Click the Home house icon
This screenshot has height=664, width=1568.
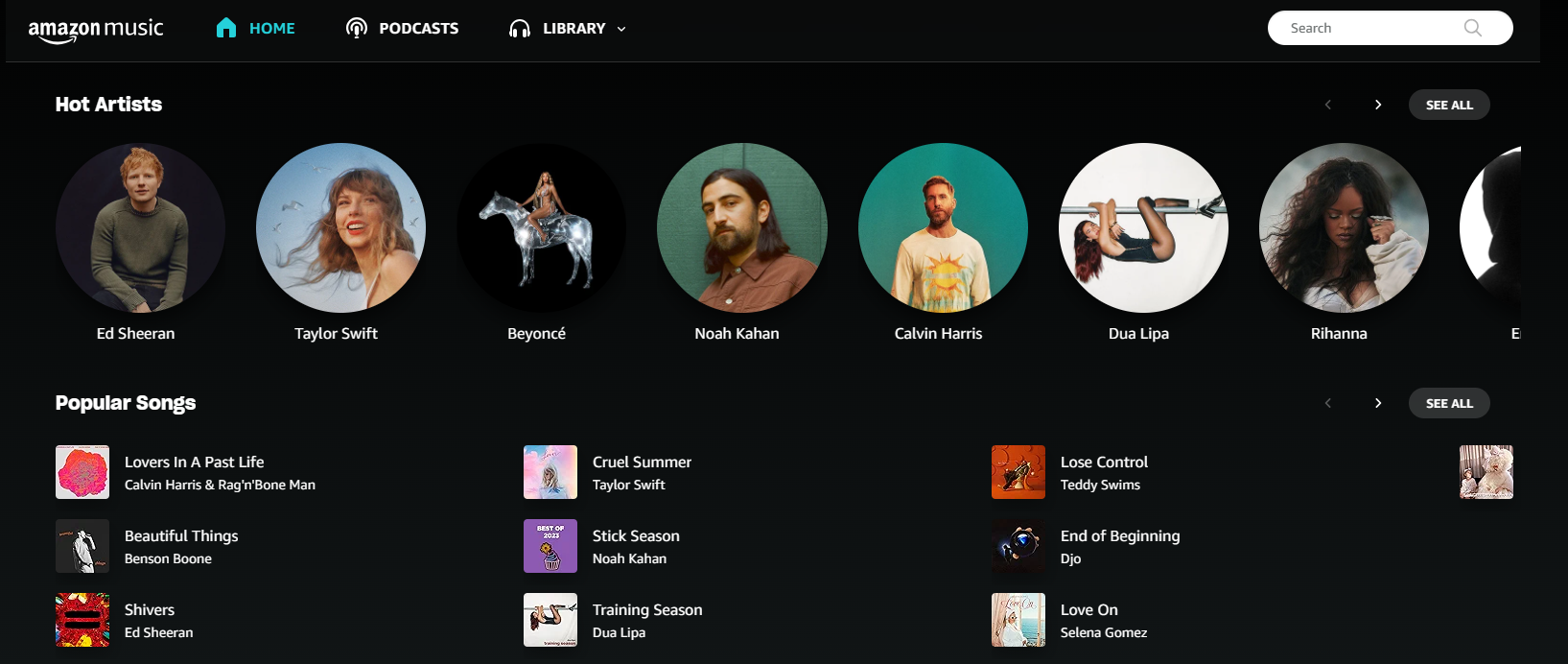click(226, 28)
